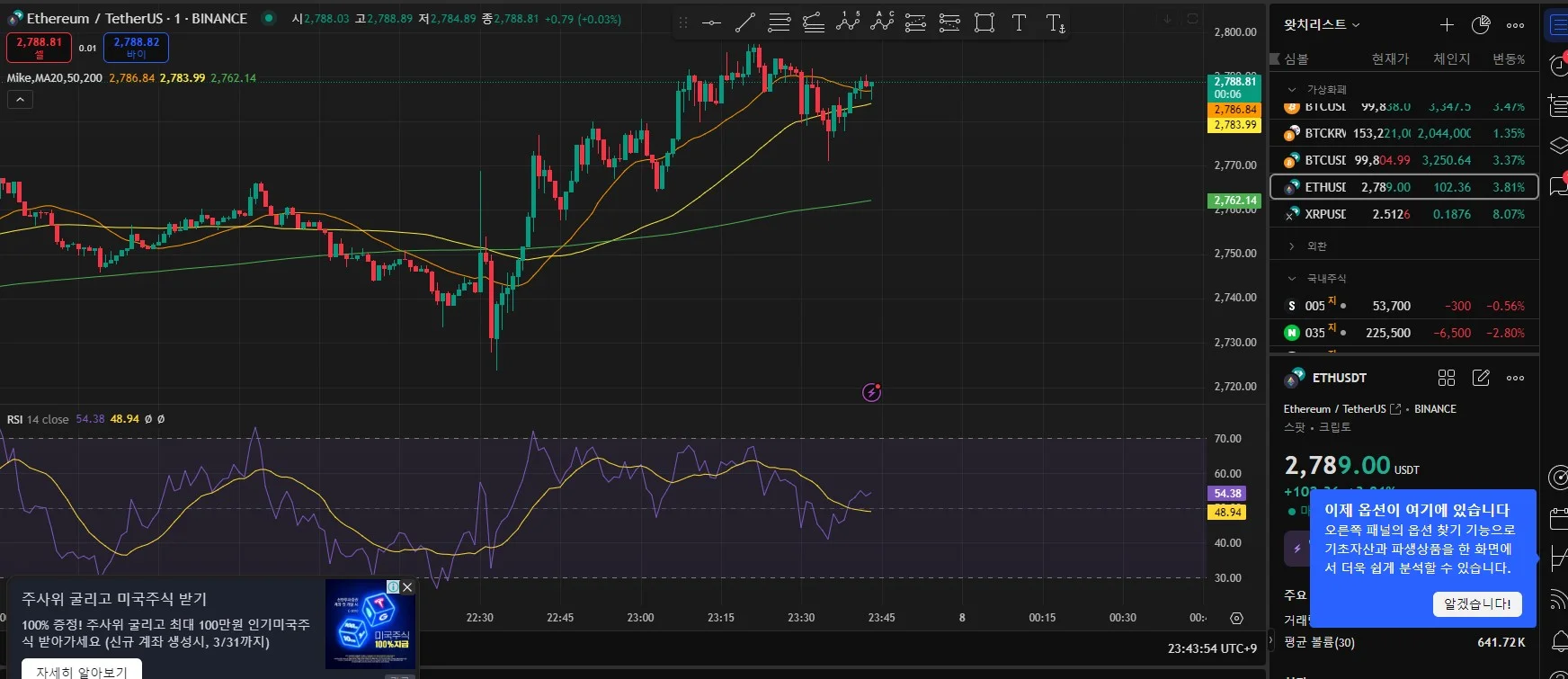This screenshot has width=1568, height=679.
Task: Close the US stock advertisement
Action: coord(407,586)
